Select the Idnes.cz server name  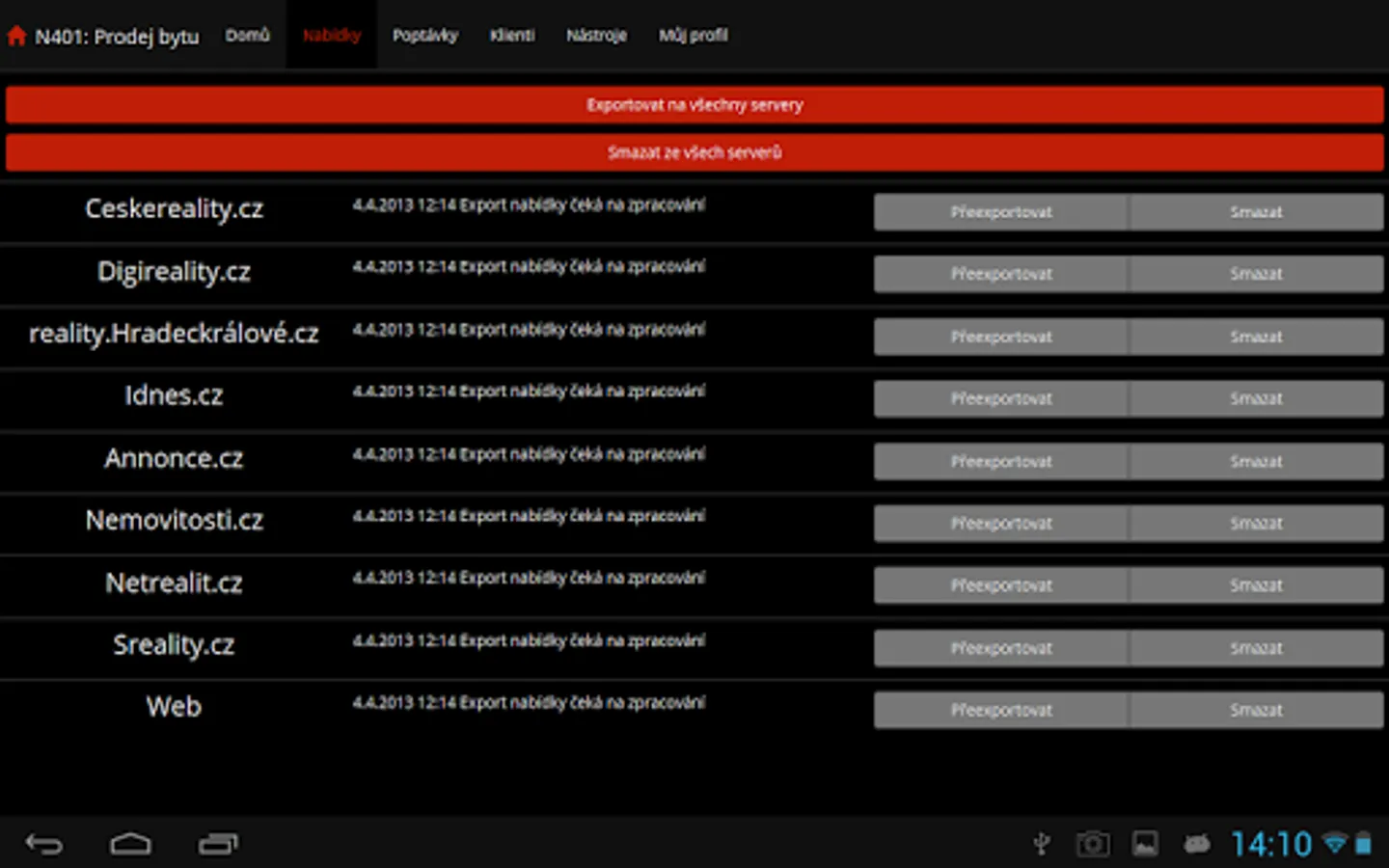coord(174,395)
